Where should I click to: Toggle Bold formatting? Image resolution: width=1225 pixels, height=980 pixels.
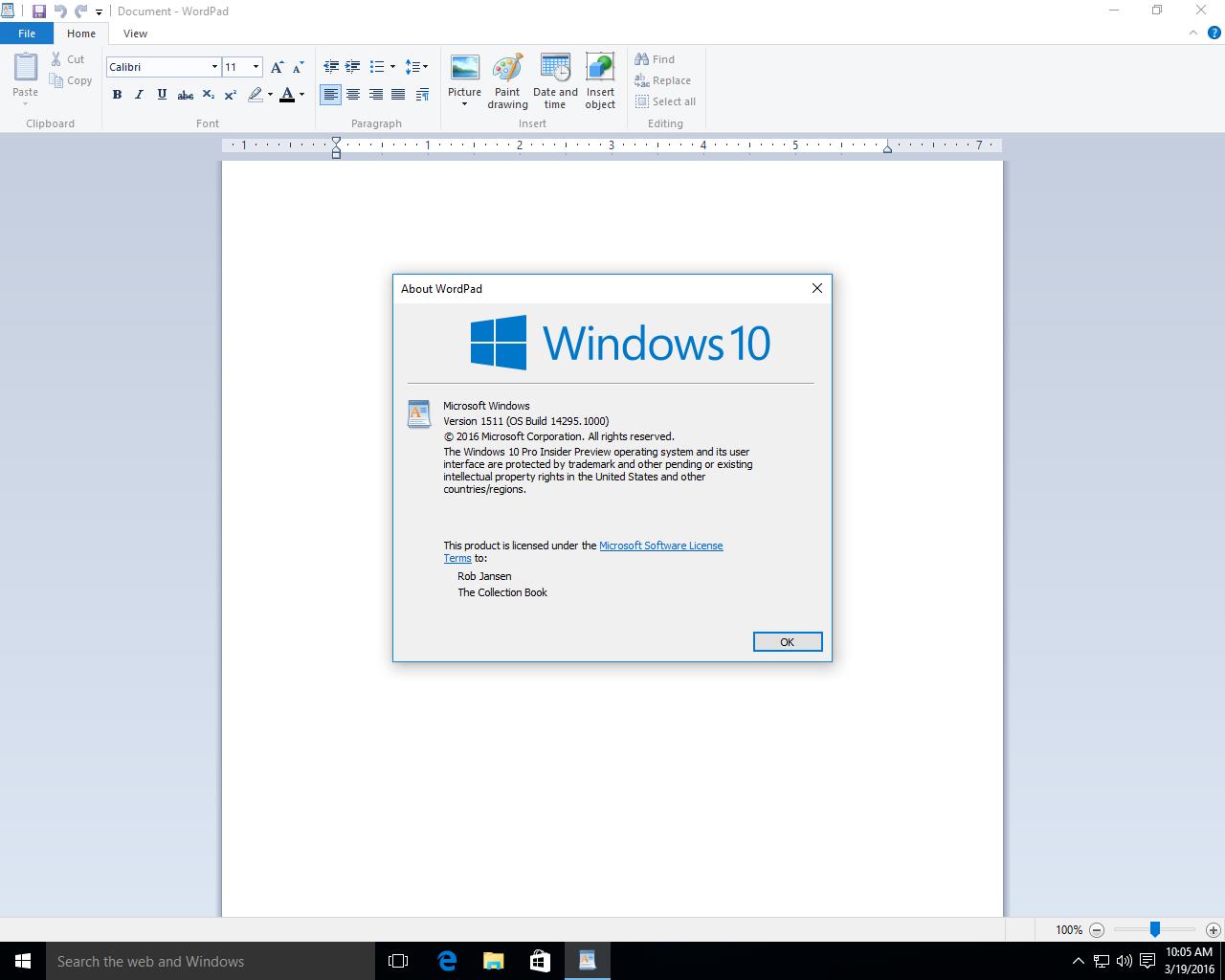coord(117,95)
